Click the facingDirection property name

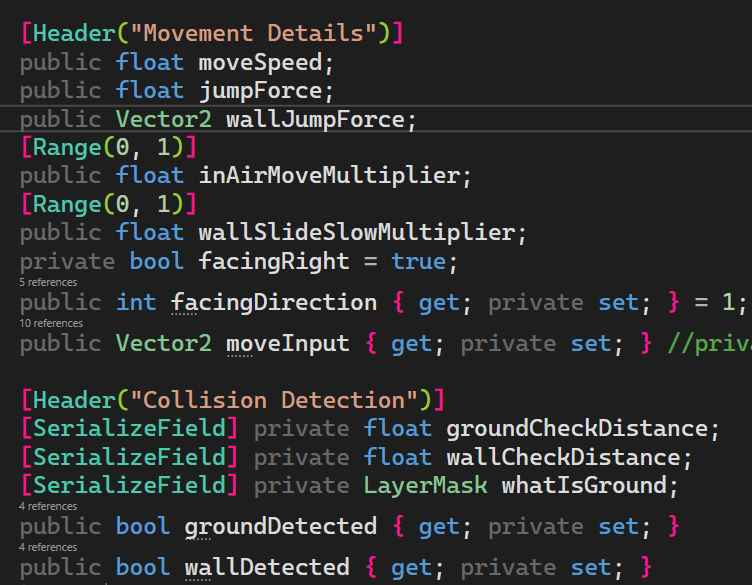point(274,303)
